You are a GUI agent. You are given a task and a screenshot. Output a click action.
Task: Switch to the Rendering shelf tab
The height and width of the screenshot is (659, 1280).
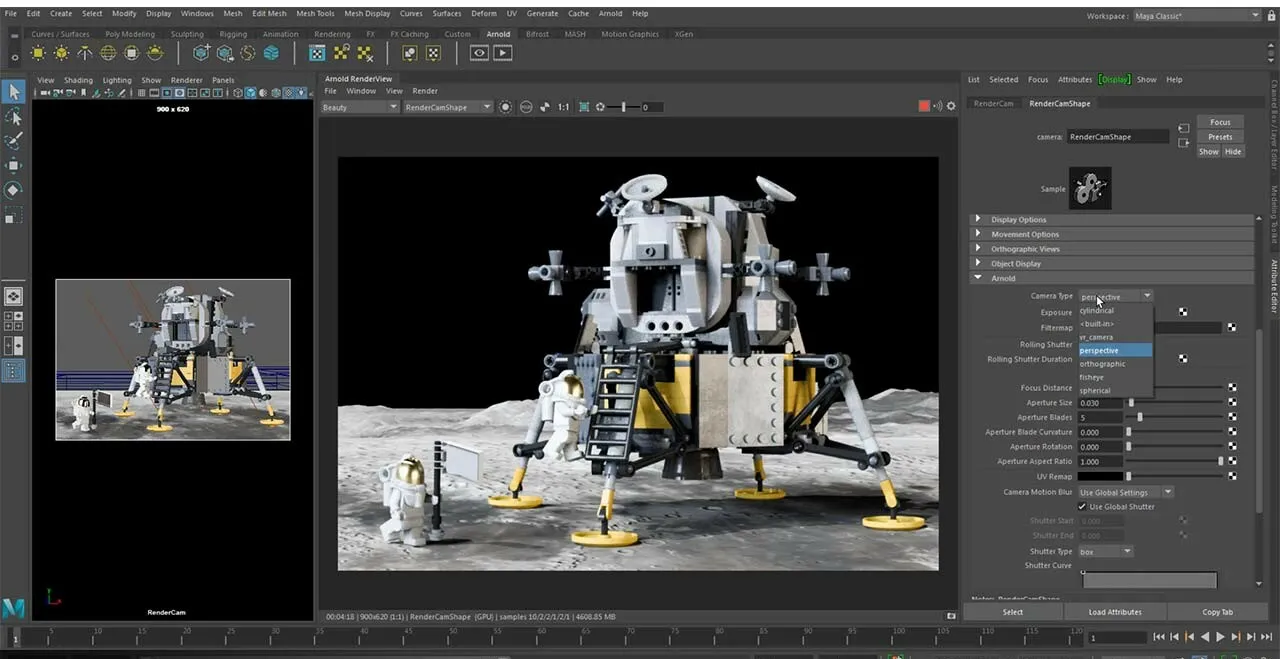coord(332,34)
